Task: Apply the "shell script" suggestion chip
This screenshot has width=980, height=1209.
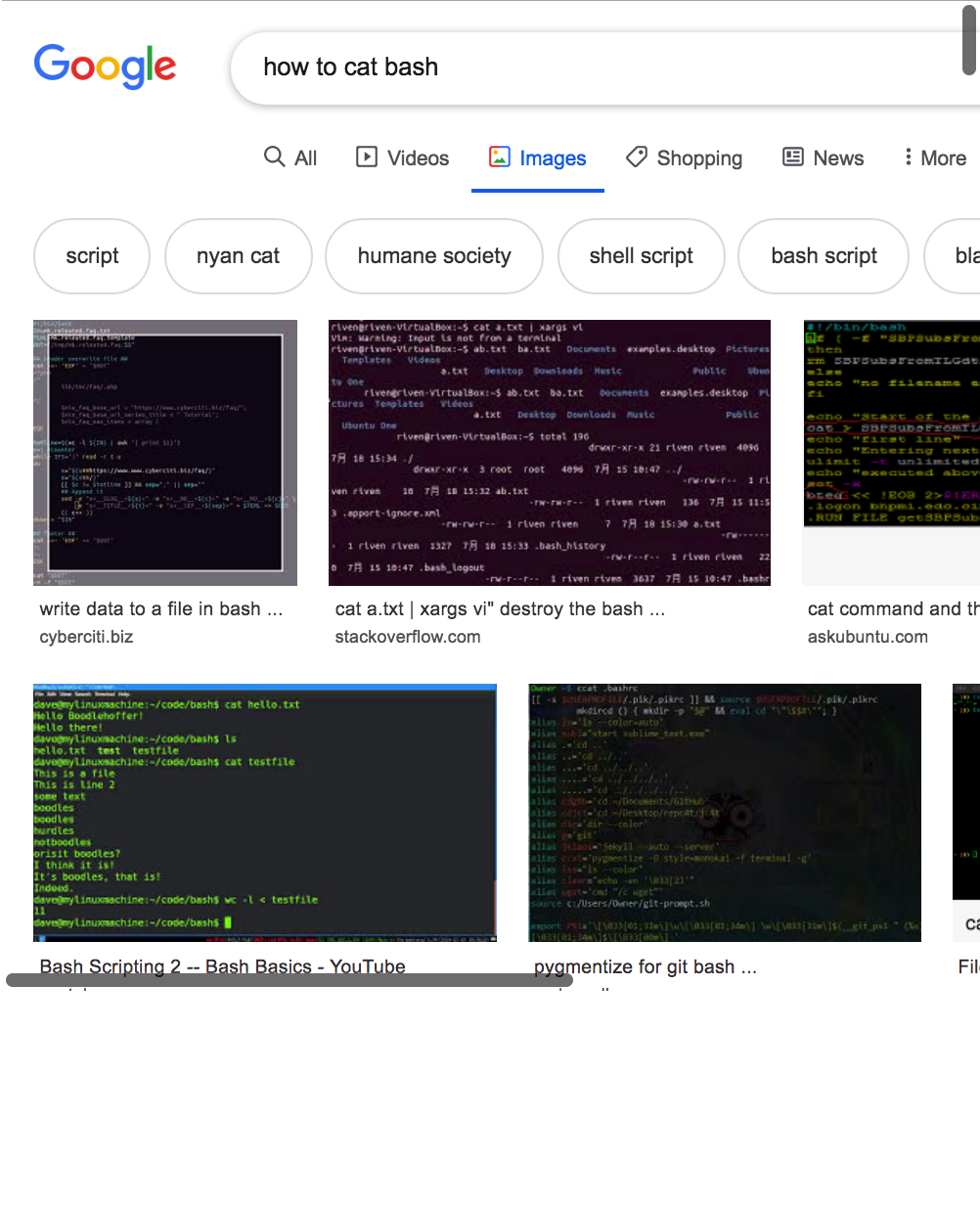Action: [x=642, y=256]
